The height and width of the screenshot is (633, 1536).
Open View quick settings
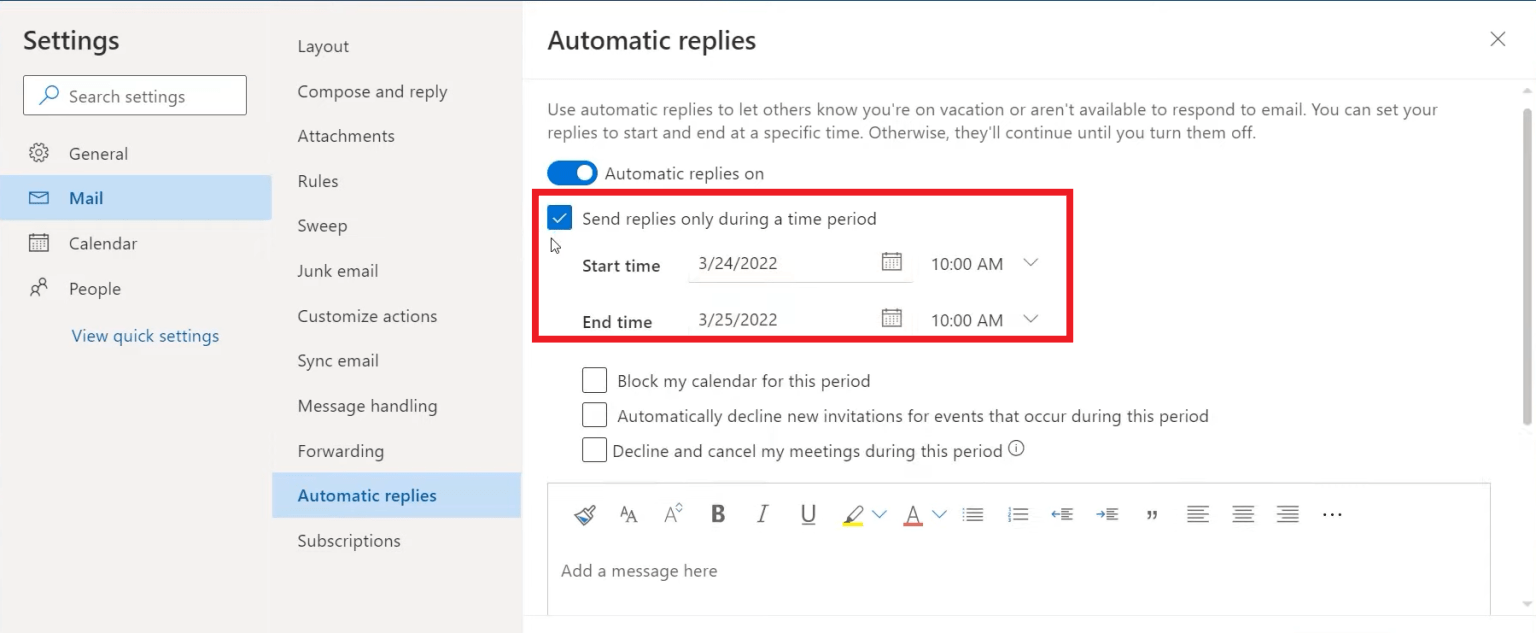[144, 335]
